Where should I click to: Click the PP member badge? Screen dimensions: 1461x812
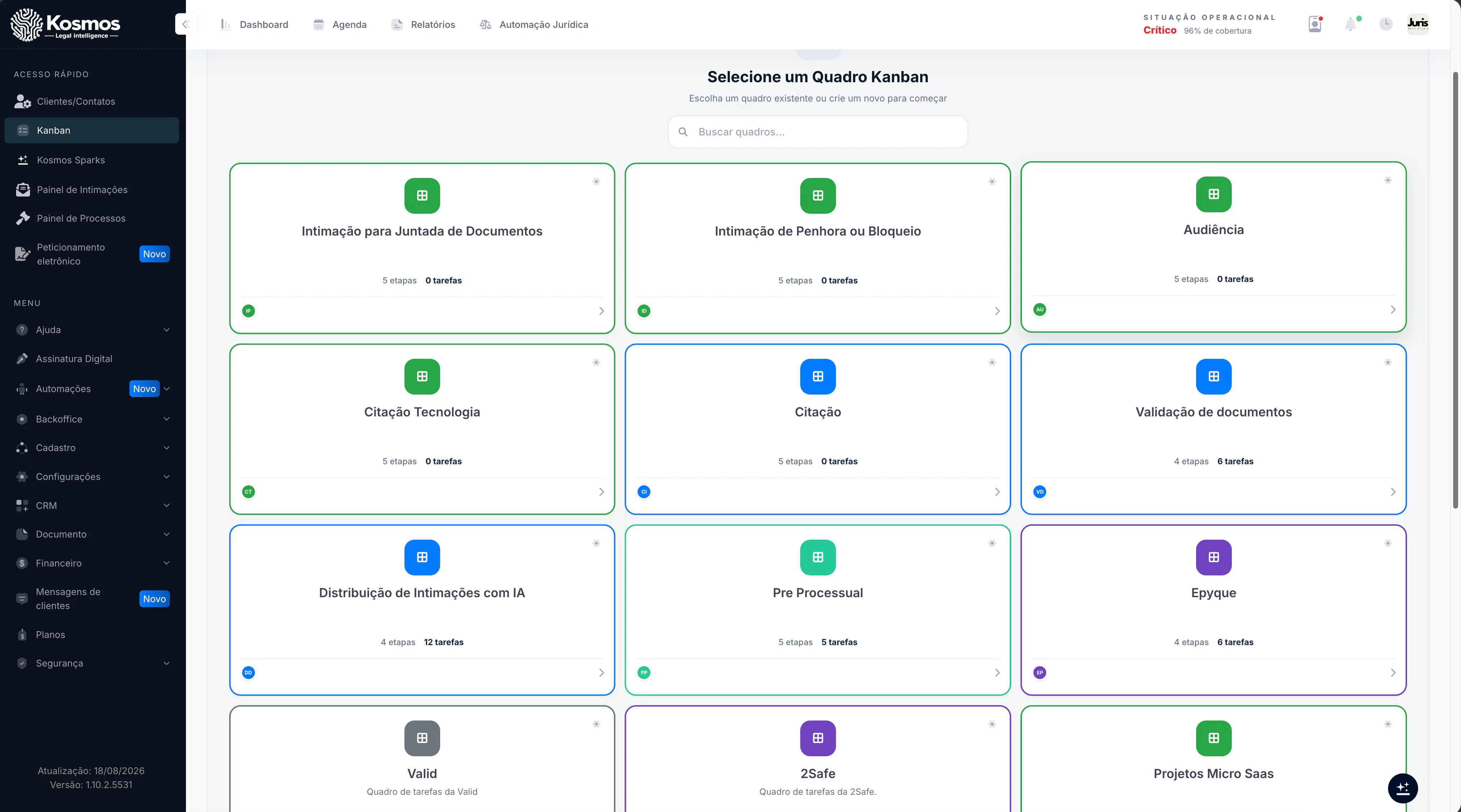(644, 673)
